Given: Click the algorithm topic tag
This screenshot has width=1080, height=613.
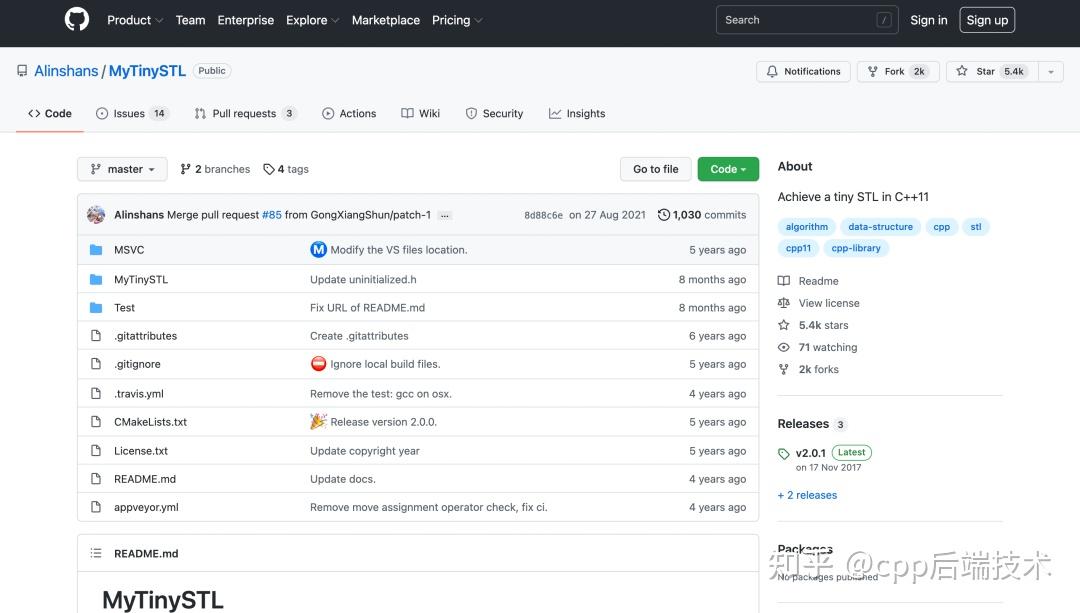Looking at the screenshot, I should (807, 227).
